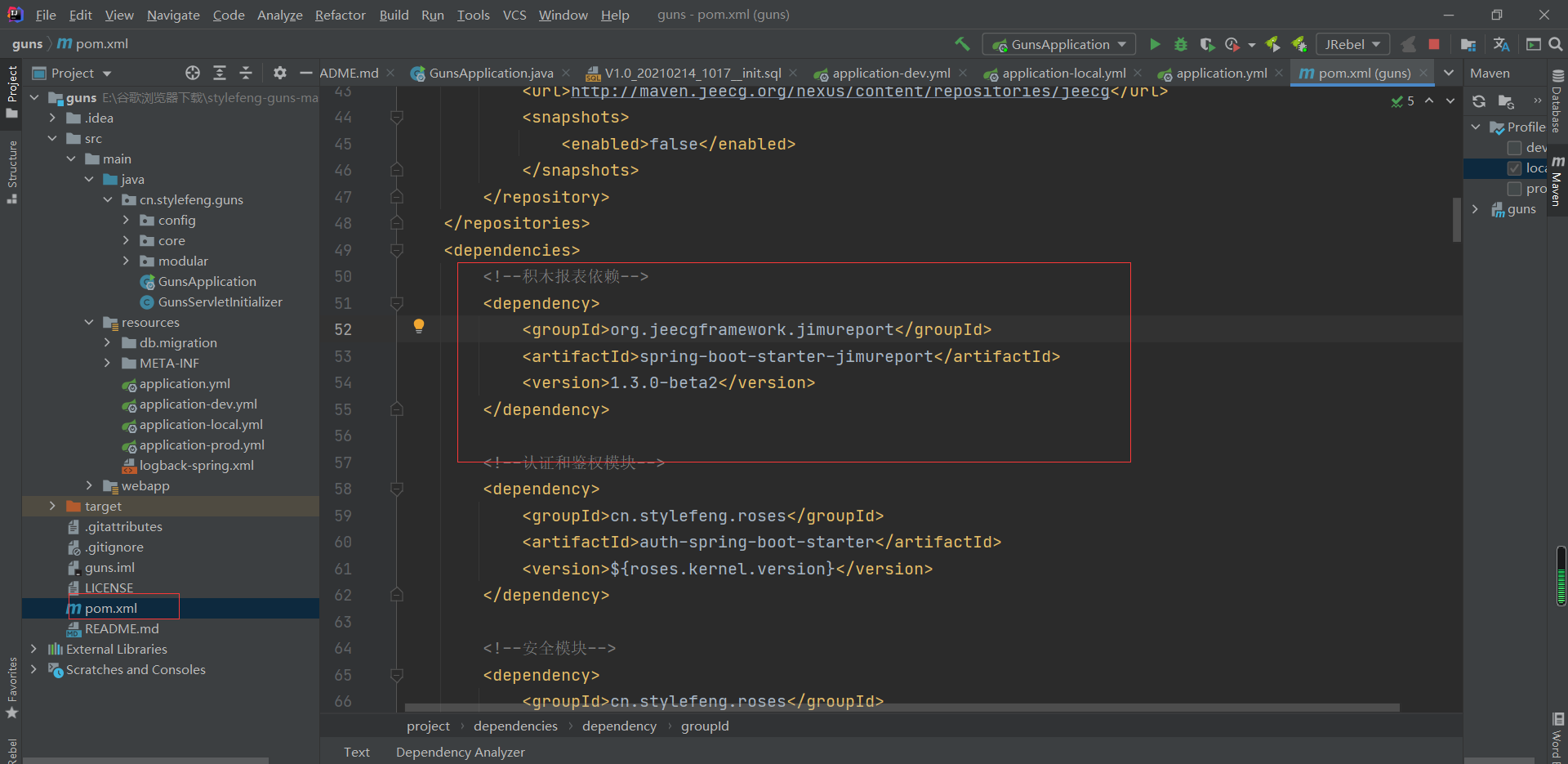Stop the running process red square

1434,44
